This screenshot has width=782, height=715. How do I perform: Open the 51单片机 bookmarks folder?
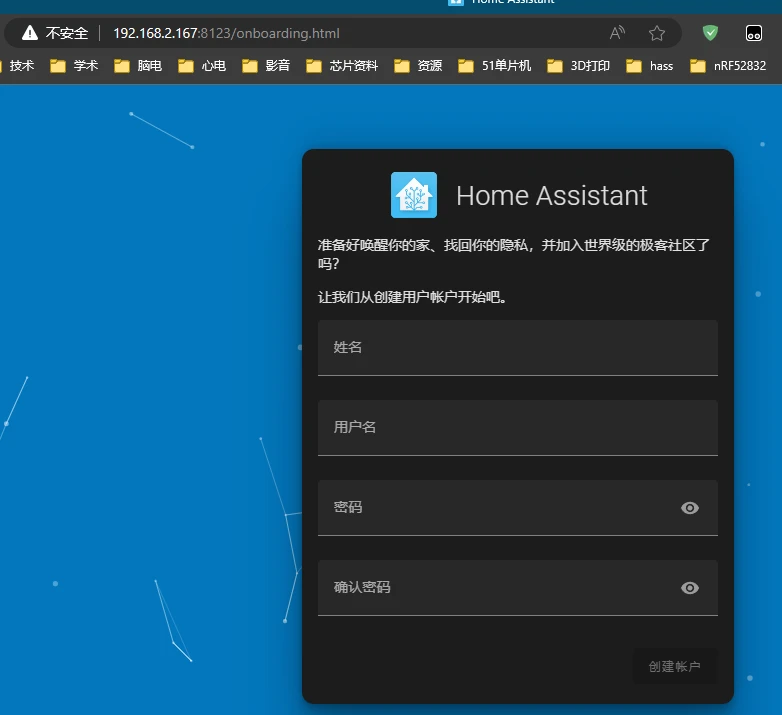494,66
